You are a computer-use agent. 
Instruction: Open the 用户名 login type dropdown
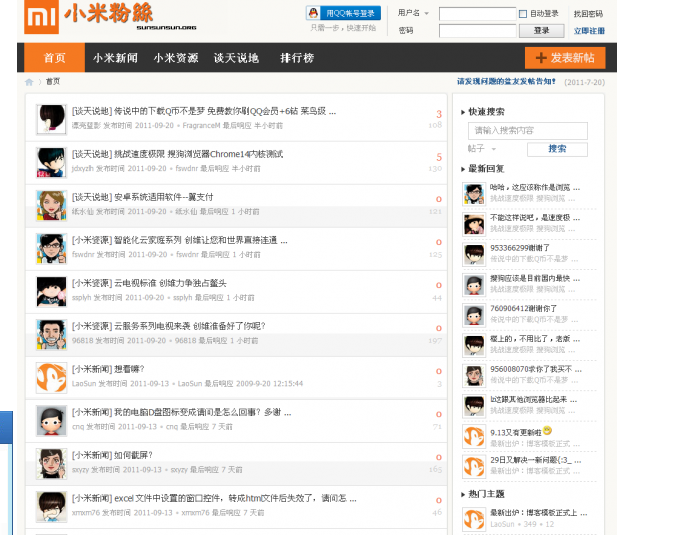pyautogui.click(x=427, y=13)
